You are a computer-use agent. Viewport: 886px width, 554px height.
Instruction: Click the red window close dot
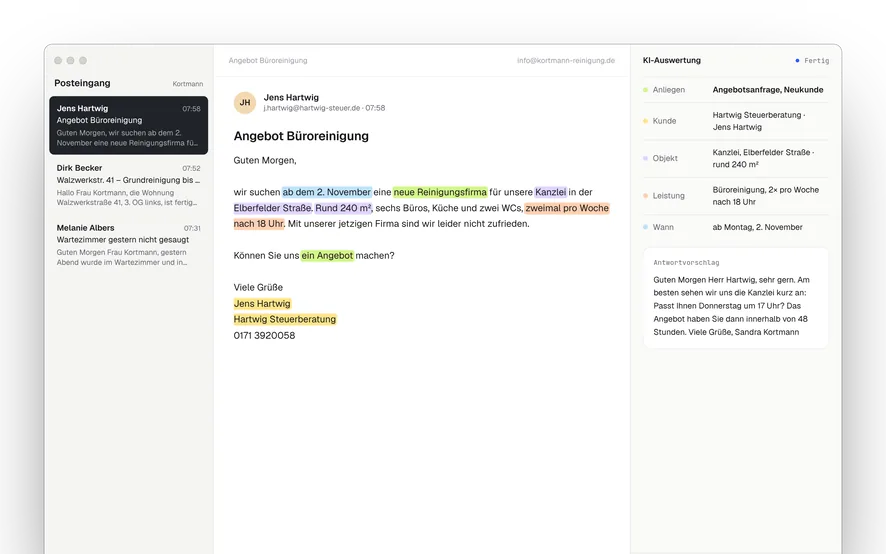pyautogui.click(x=58, y=60)
